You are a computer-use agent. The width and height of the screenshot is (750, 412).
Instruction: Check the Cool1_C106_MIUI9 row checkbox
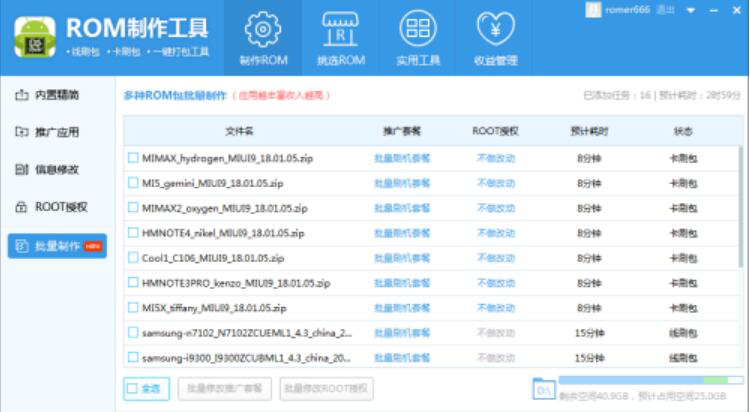(133, 257)
